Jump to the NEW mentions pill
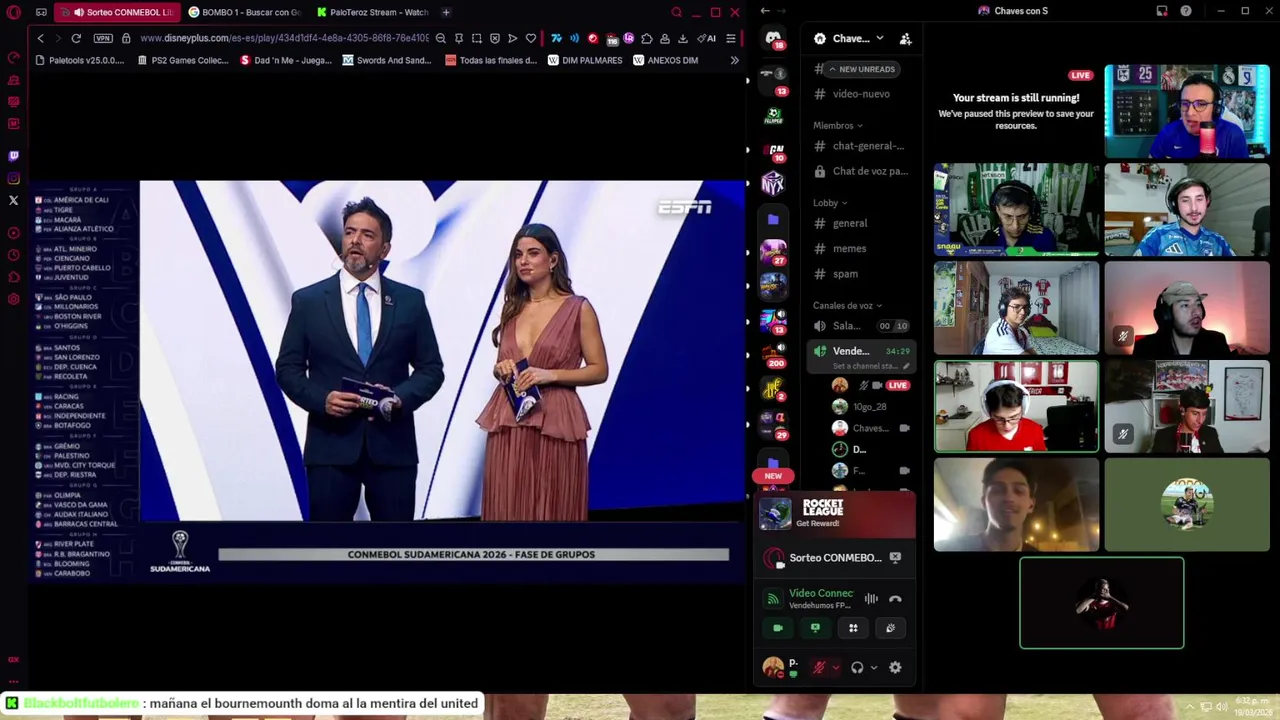The height and width of the screenshot is (720, 1280). [773, 476]
